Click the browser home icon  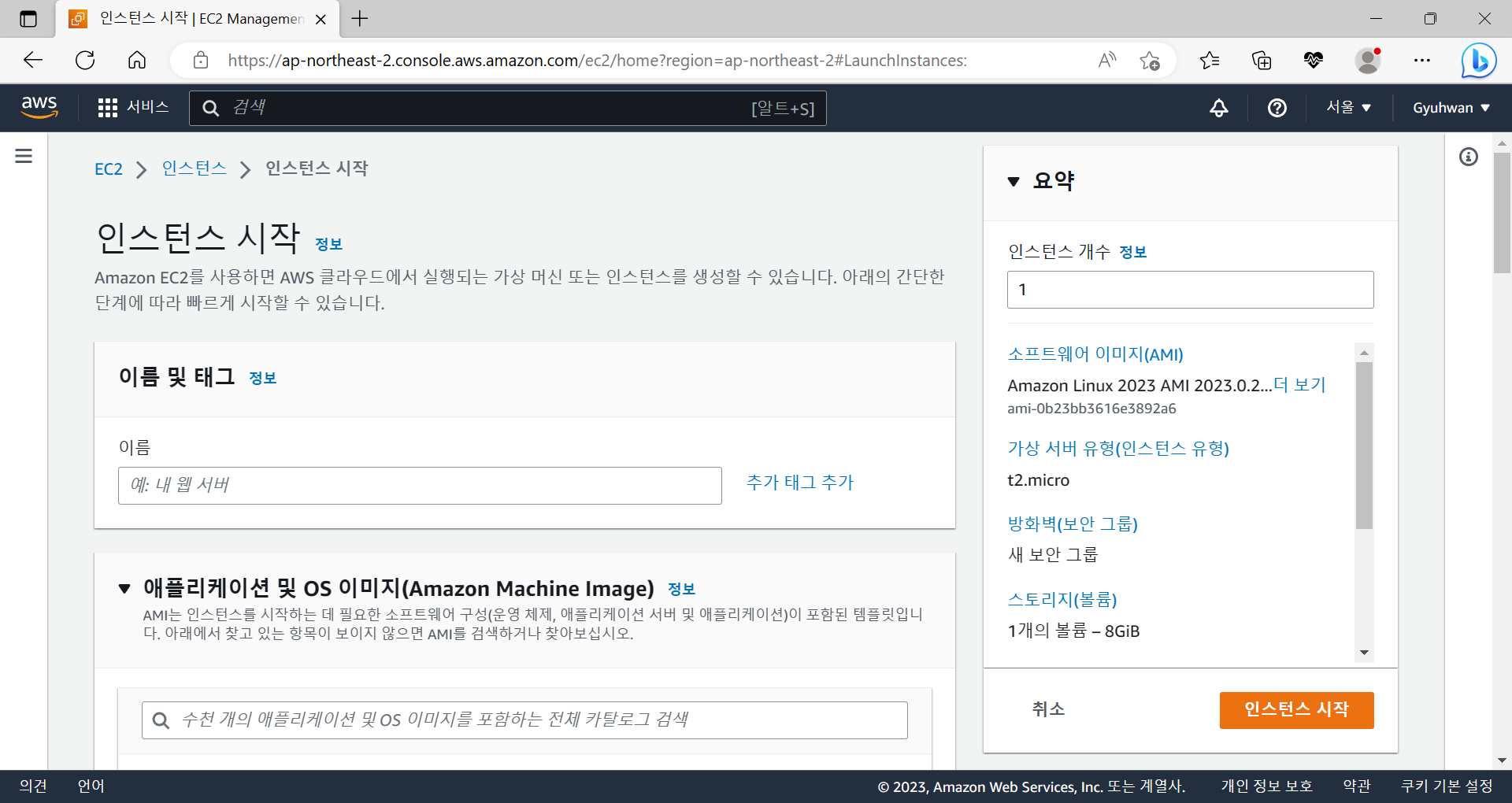click(x=137, y=60)
